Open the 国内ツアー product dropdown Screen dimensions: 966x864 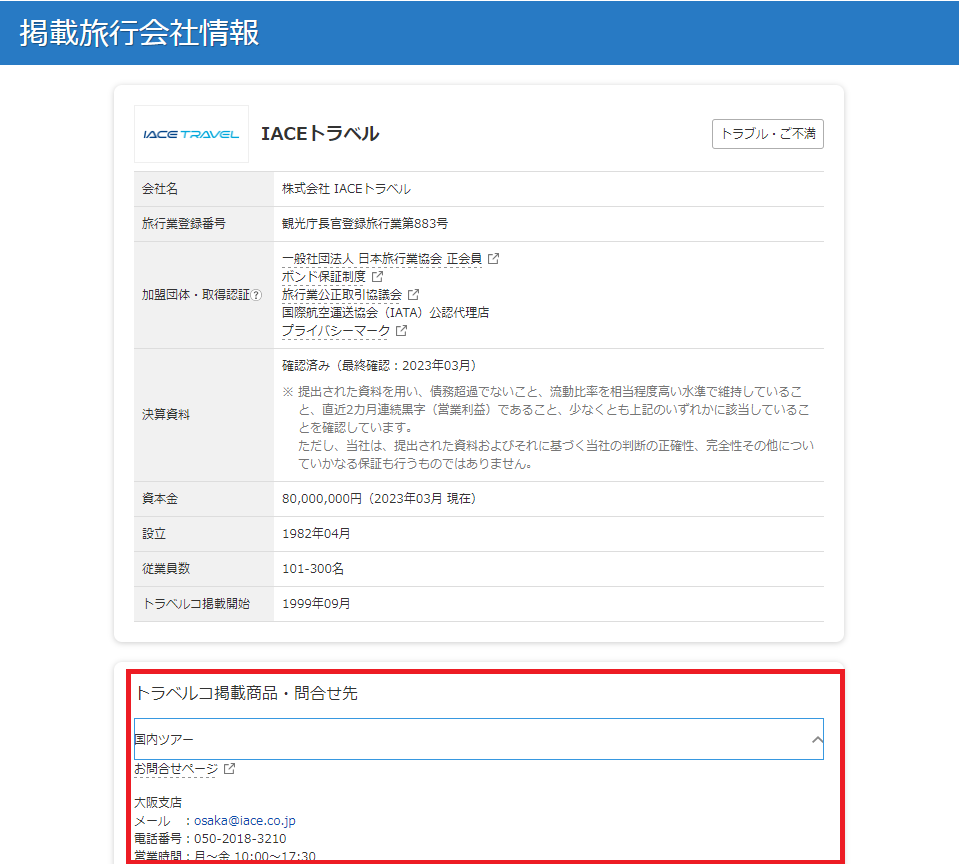coord(470,739)
